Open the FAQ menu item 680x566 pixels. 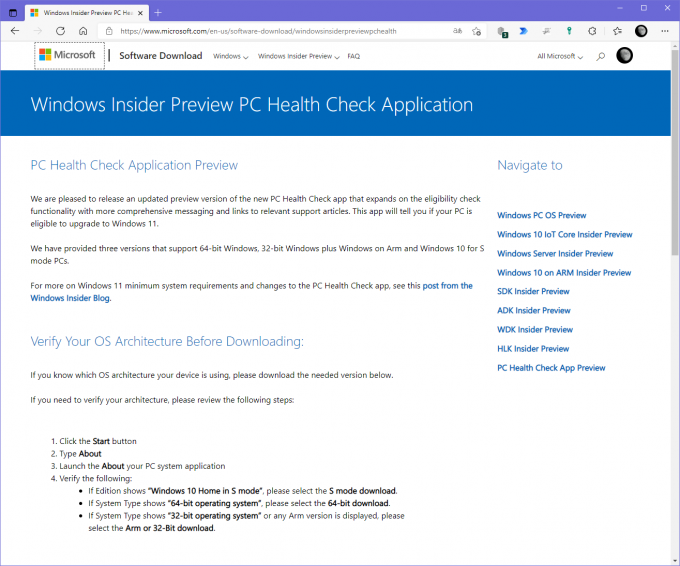(x=353, y=56)
